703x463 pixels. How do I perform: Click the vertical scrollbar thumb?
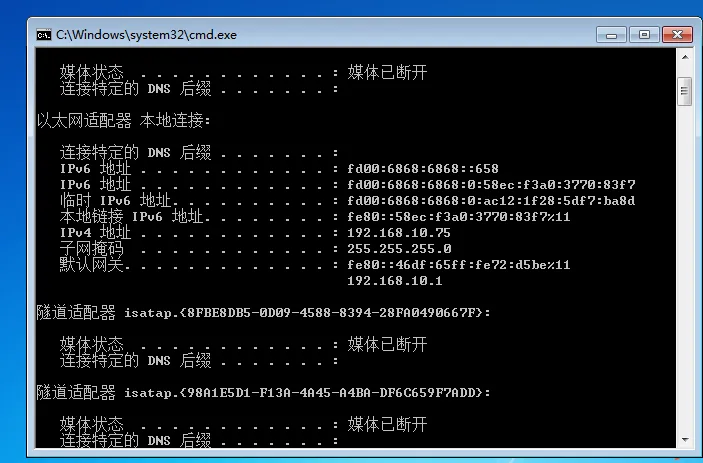tap(685, 91)
